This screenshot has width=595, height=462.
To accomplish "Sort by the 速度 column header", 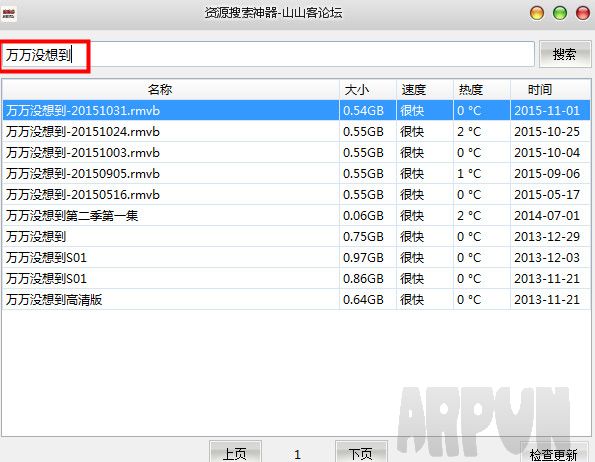I will coord(425,90).
